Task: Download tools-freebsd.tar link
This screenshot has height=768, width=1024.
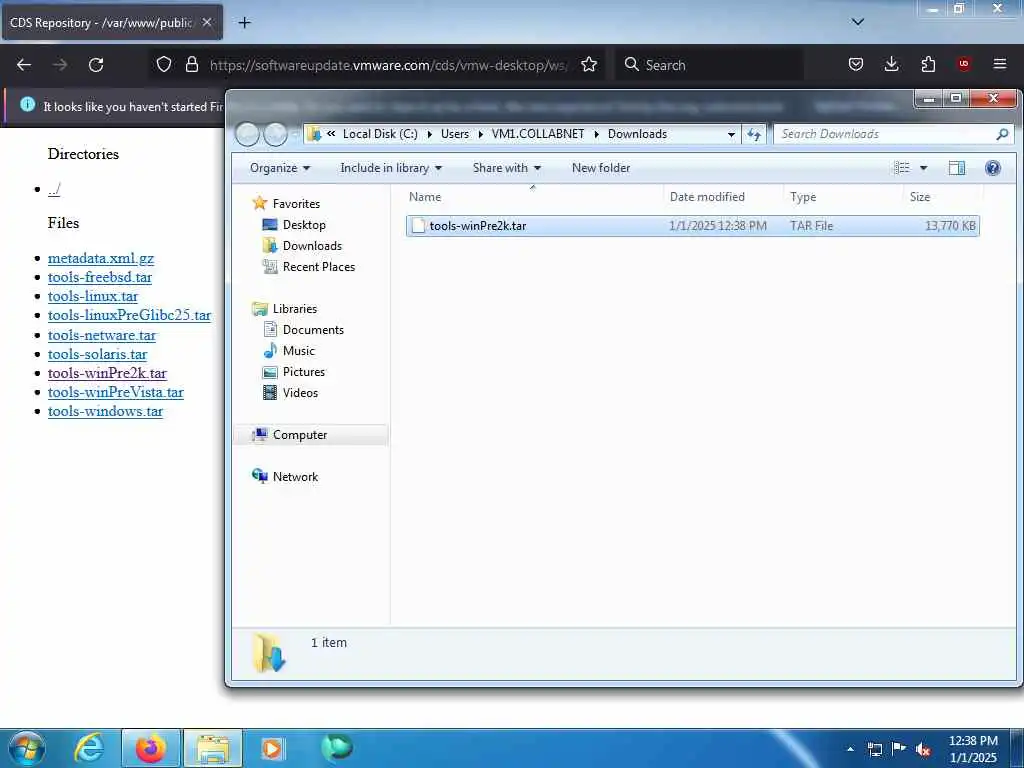Action: (x=100, y=277)
